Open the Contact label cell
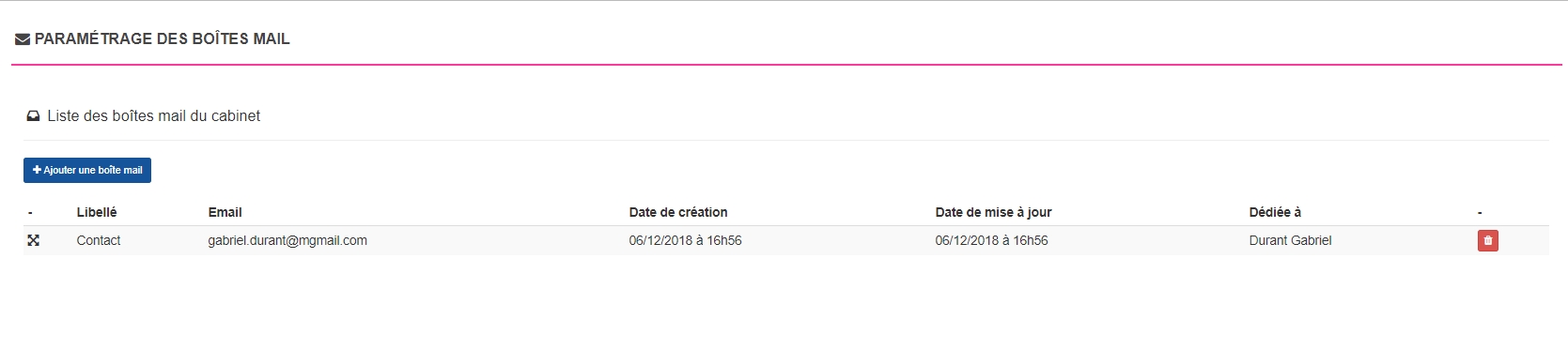Viewport: 1568px width, 350px height. tap(99, 241)
